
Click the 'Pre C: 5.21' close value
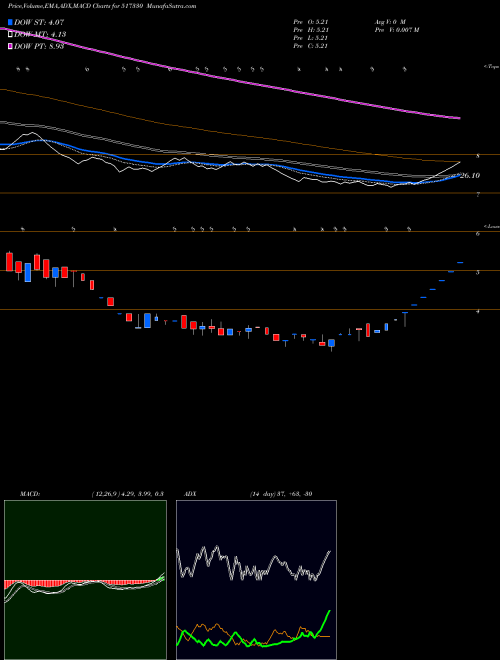point(311,46)
